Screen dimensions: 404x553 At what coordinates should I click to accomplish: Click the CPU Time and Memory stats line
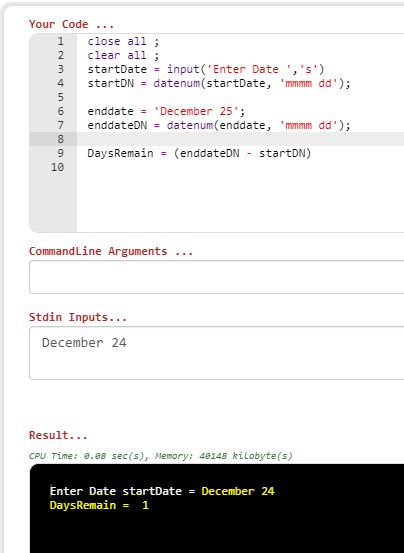click(161, 456)
